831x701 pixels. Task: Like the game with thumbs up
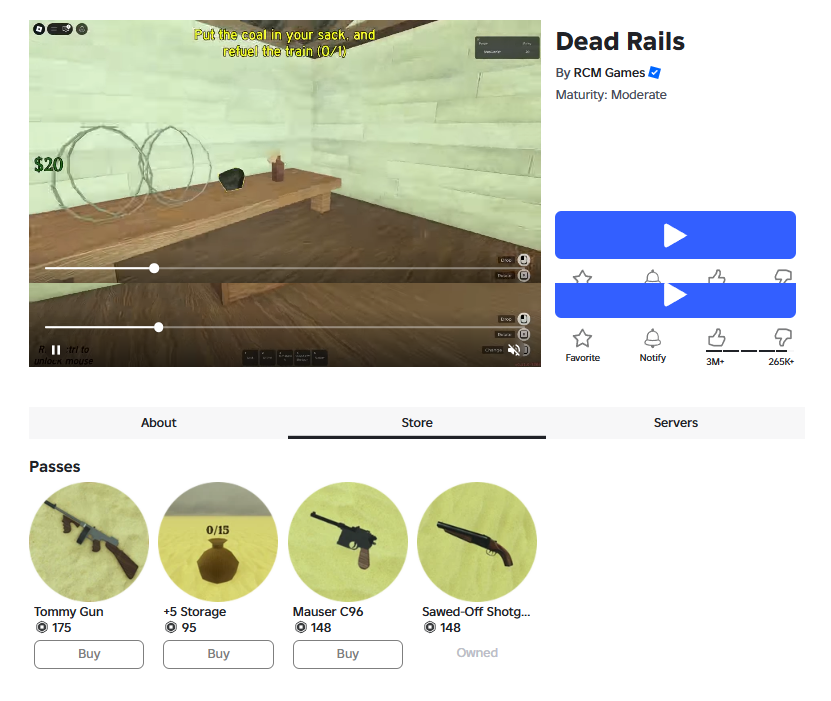(x=716, y=338)
